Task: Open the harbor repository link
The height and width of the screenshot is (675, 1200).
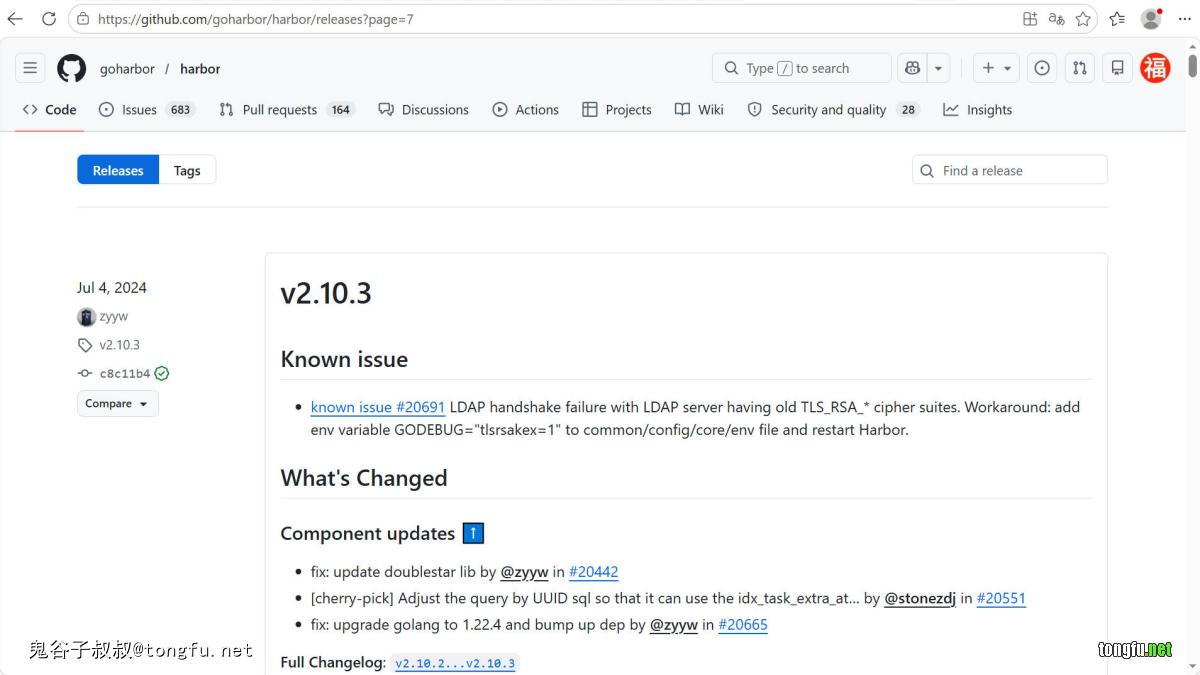Action: (200, 69)
